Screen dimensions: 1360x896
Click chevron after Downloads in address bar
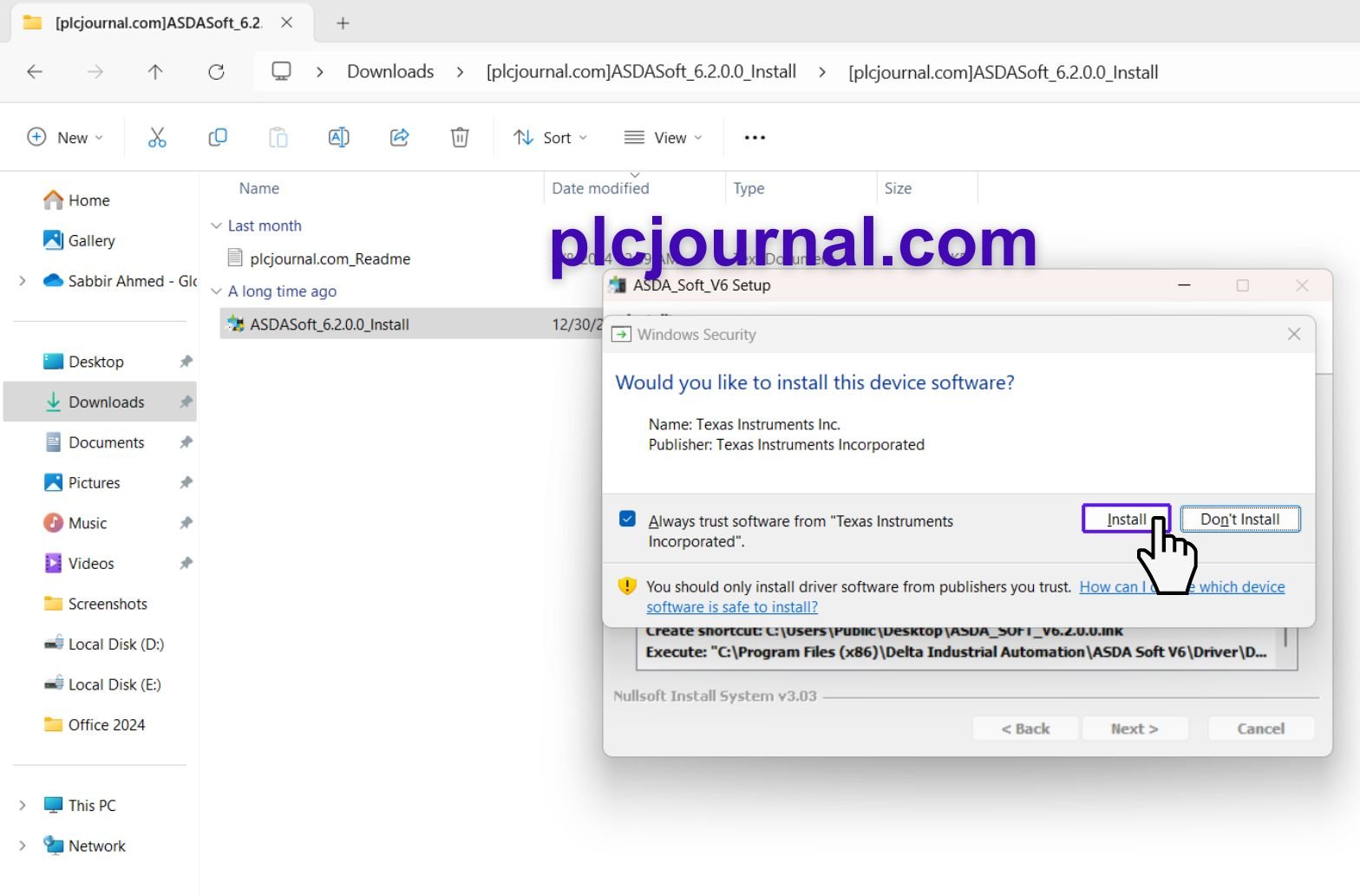[x=460, y=72]
